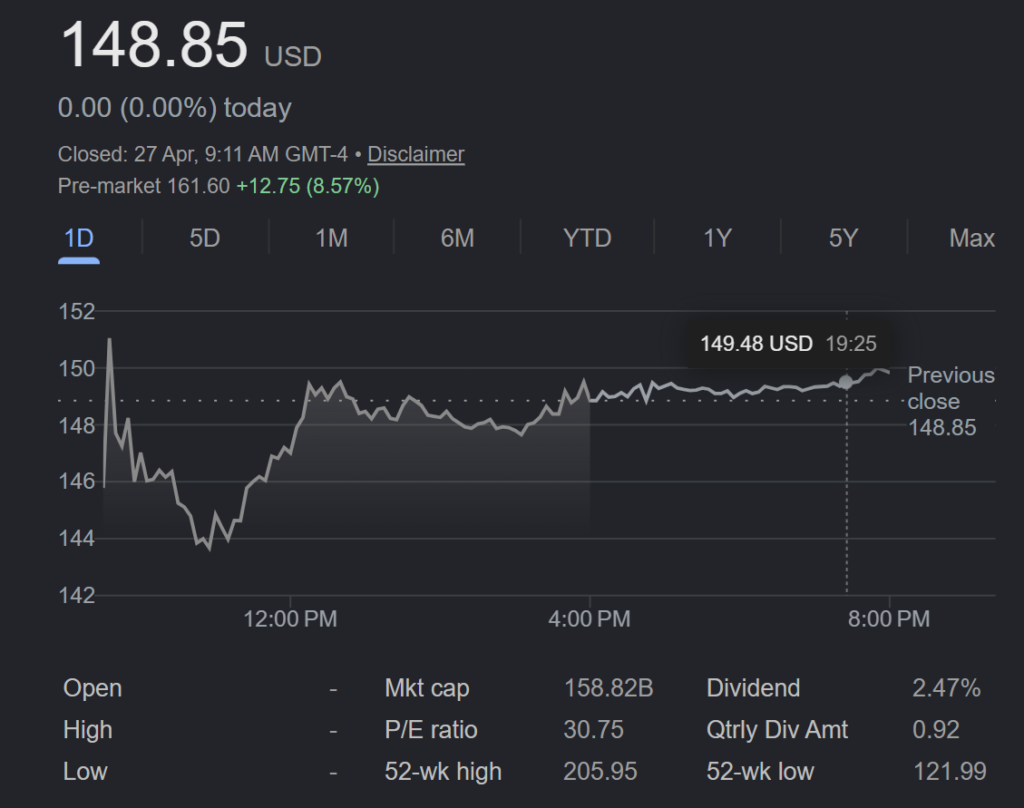Select the YTD range tab
Viewport: 1024px width, 808px height.
587,238
